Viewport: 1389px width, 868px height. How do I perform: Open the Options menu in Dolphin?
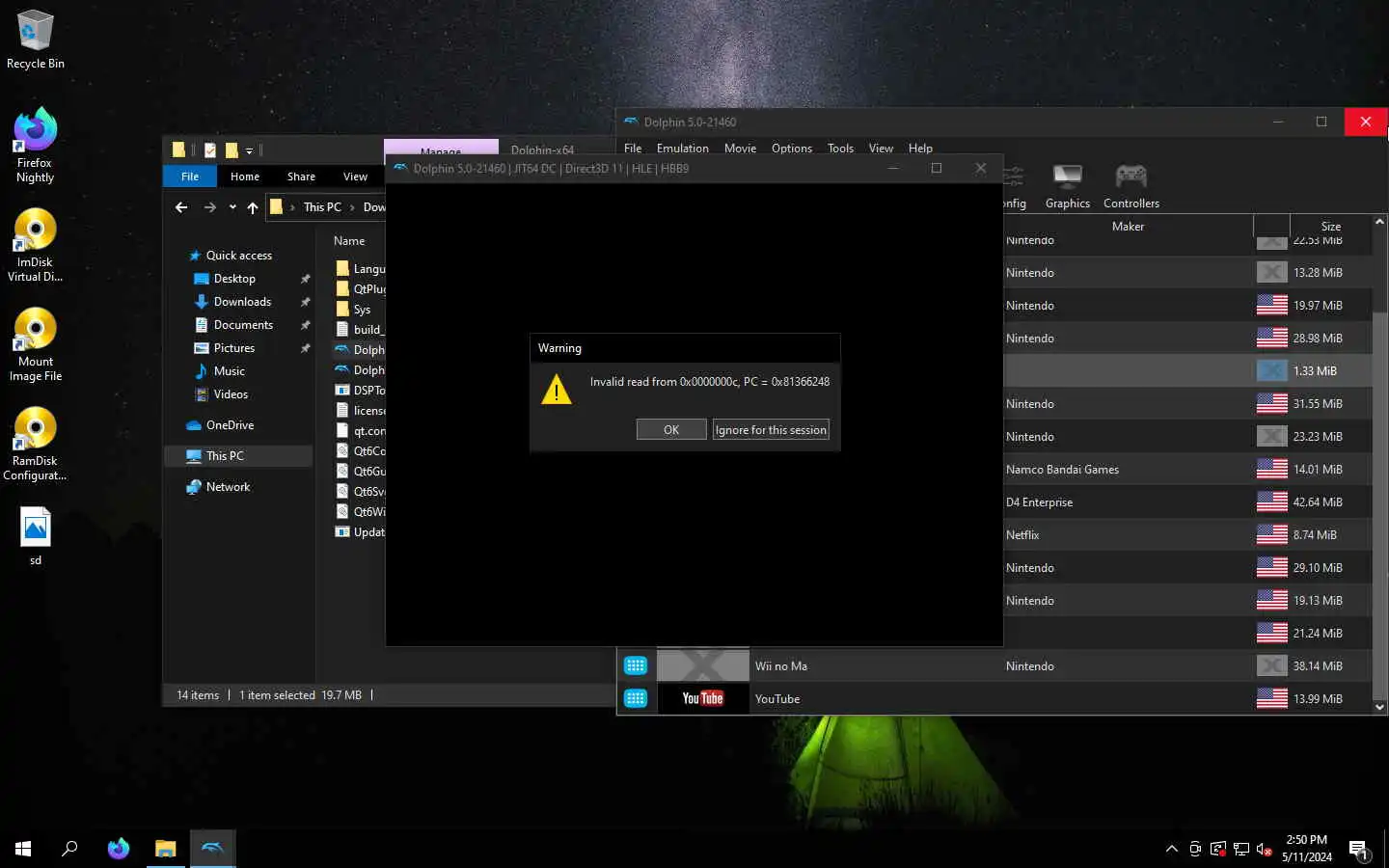coord(792,149)
